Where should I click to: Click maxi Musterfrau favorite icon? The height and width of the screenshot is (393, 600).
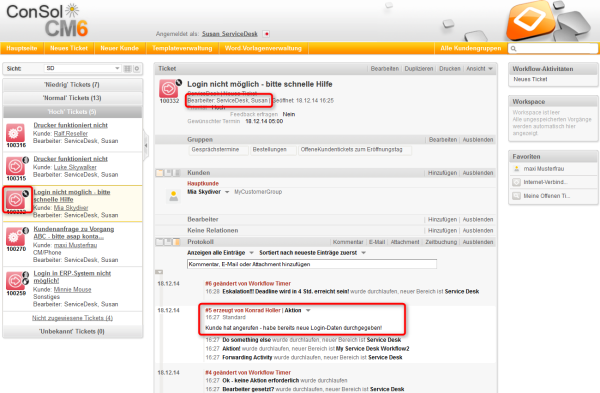pos(517,169)
